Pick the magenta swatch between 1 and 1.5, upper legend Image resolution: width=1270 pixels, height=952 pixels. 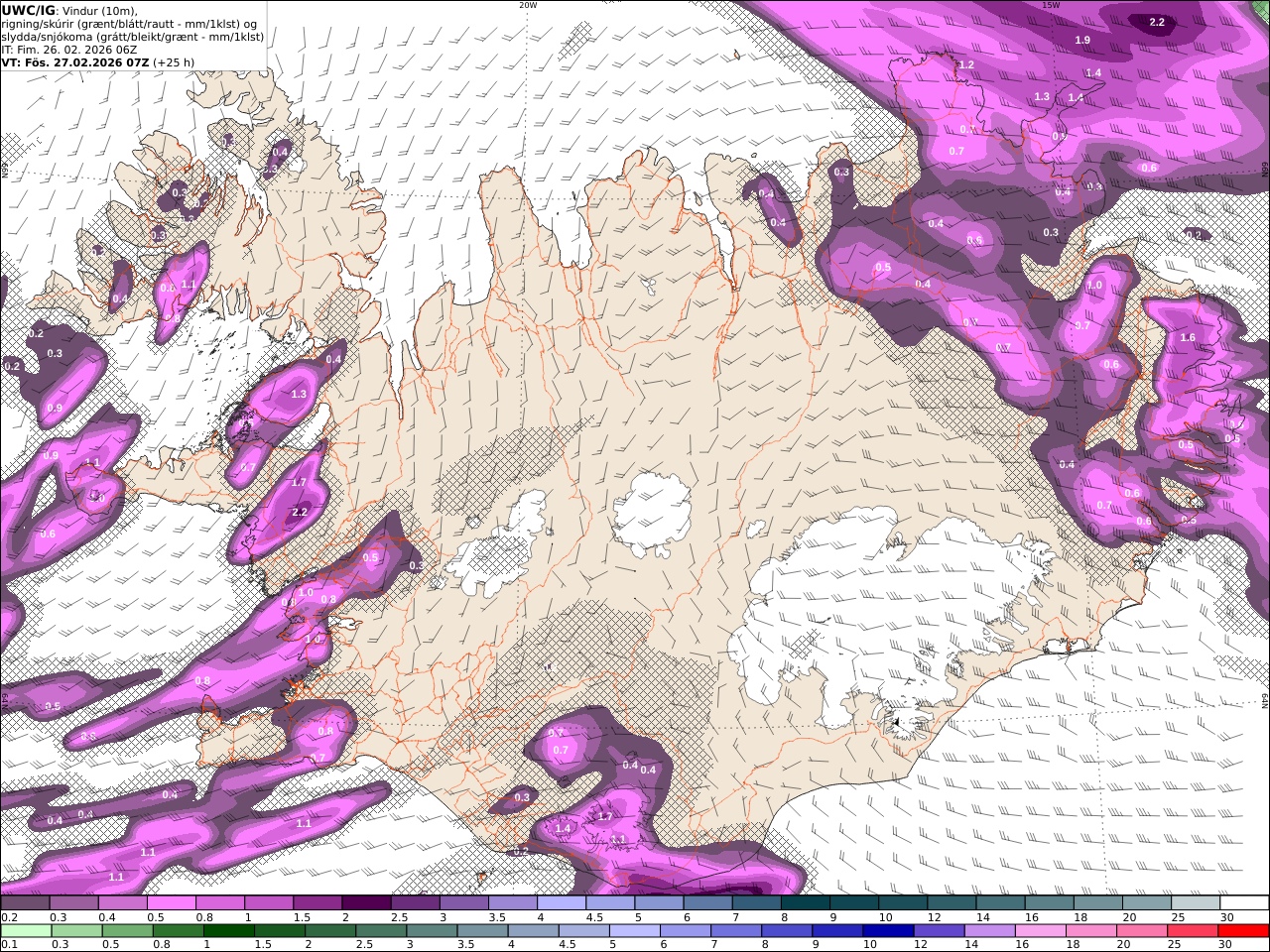click(269, 903)
